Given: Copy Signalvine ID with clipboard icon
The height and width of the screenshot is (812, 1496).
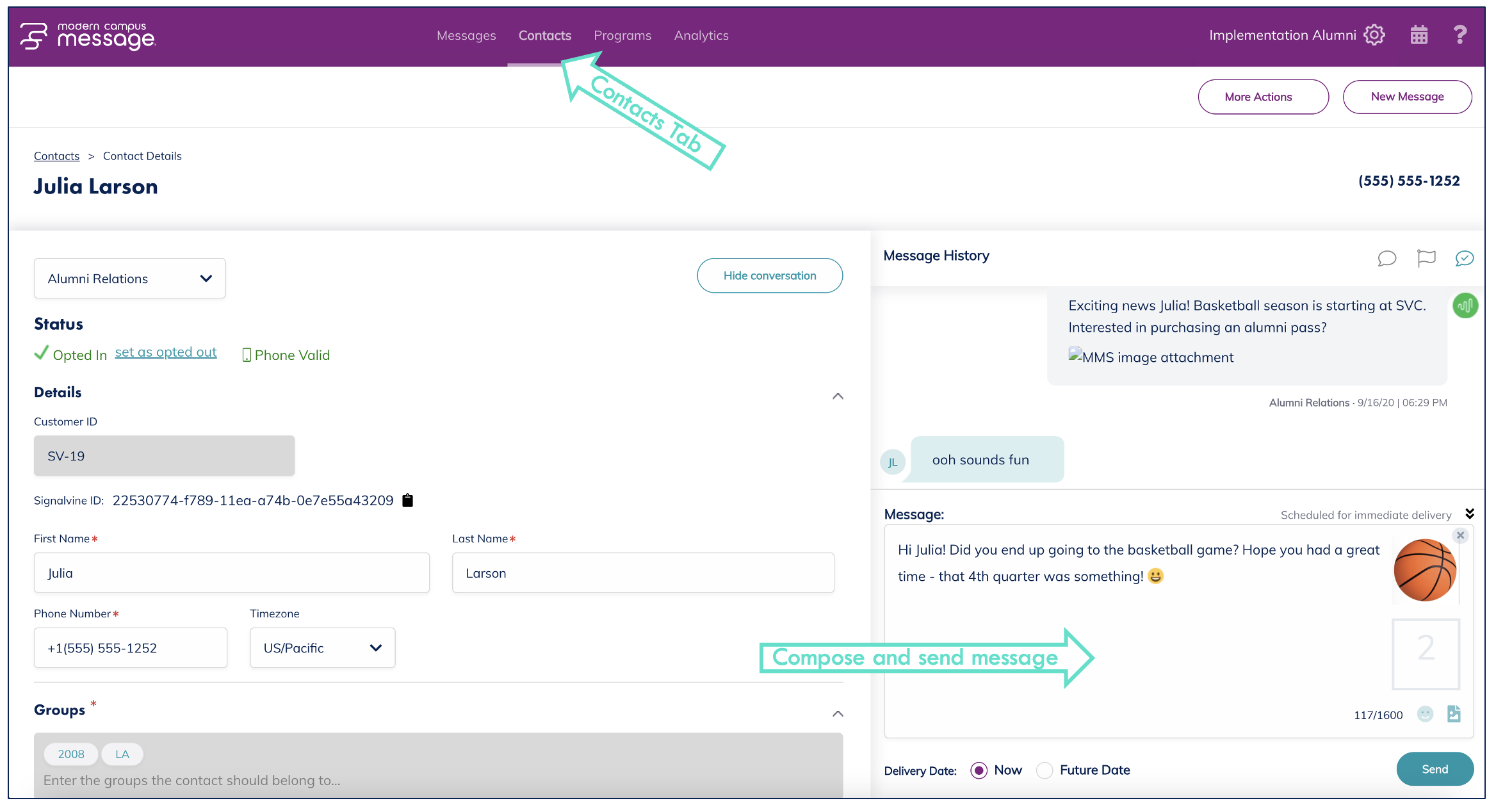Looking at the screenshot, I should (407, 500).
